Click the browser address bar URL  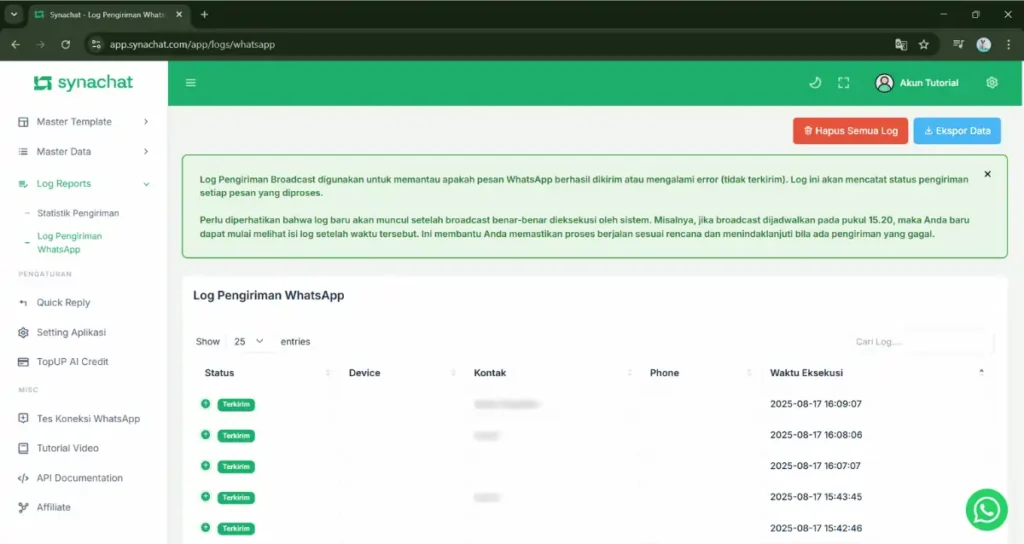192,44
